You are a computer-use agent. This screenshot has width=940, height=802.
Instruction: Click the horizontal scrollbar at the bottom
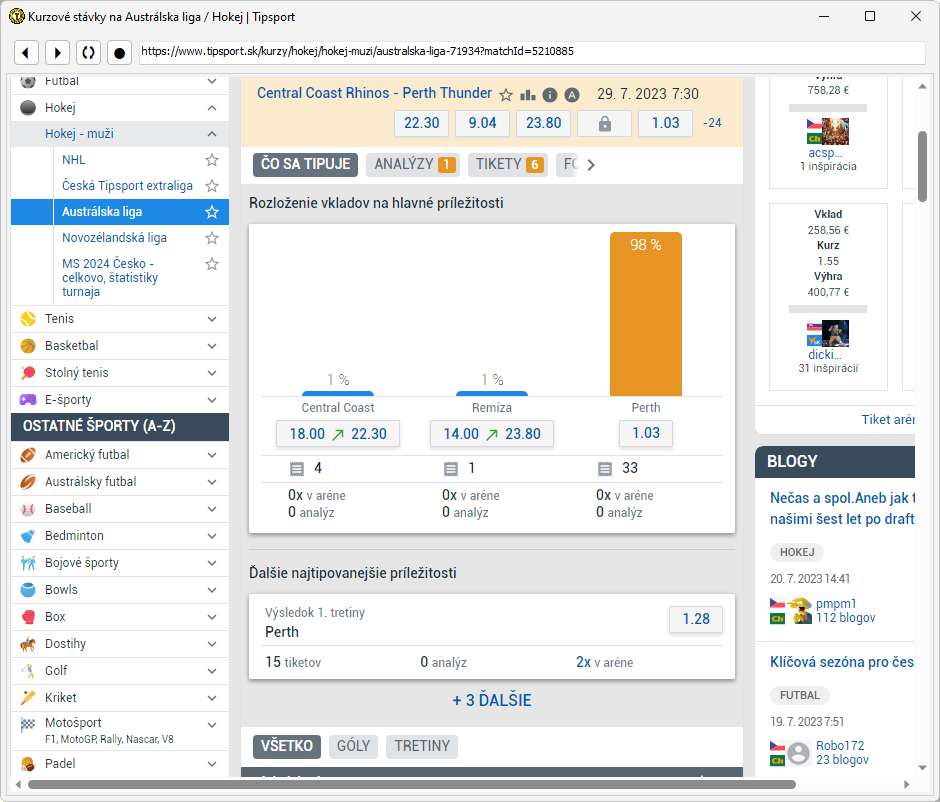[411, 785]
